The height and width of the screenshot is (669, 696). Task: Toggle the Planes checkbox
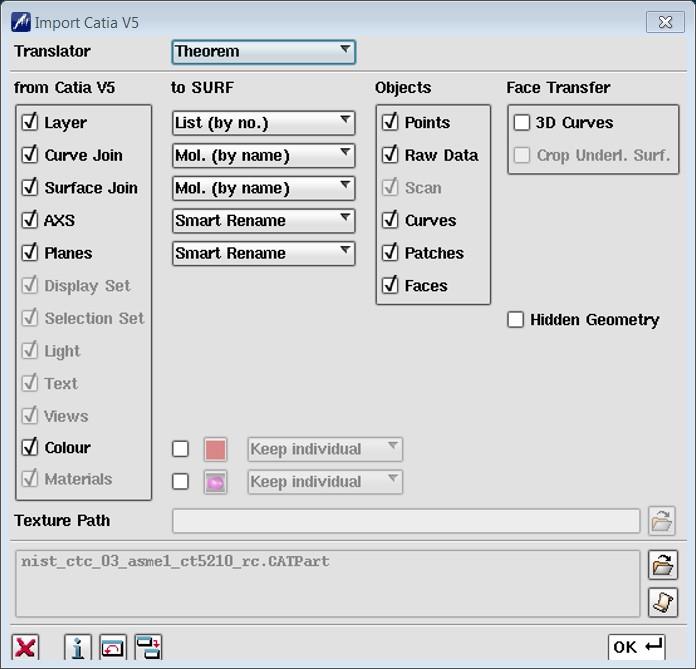[x=30, y=253]
